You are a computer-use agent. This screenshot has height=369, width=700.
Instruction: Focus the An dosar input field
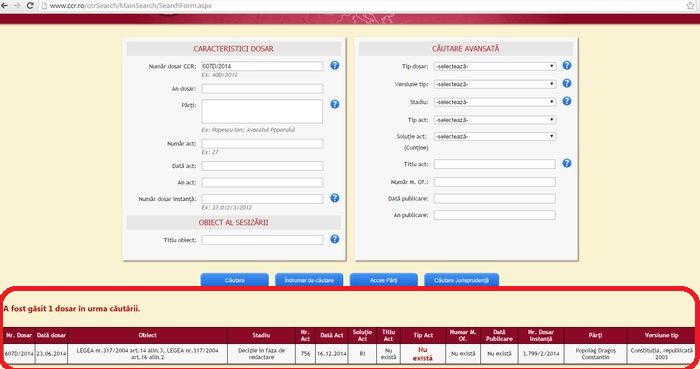coord(262,89)
